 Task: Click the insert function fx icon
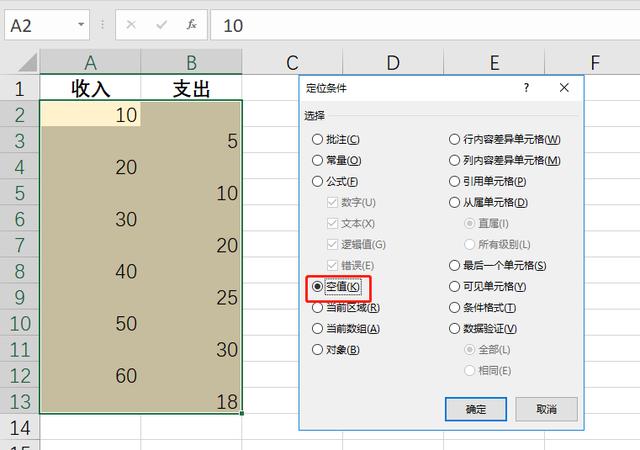click(x=191, y=25)
